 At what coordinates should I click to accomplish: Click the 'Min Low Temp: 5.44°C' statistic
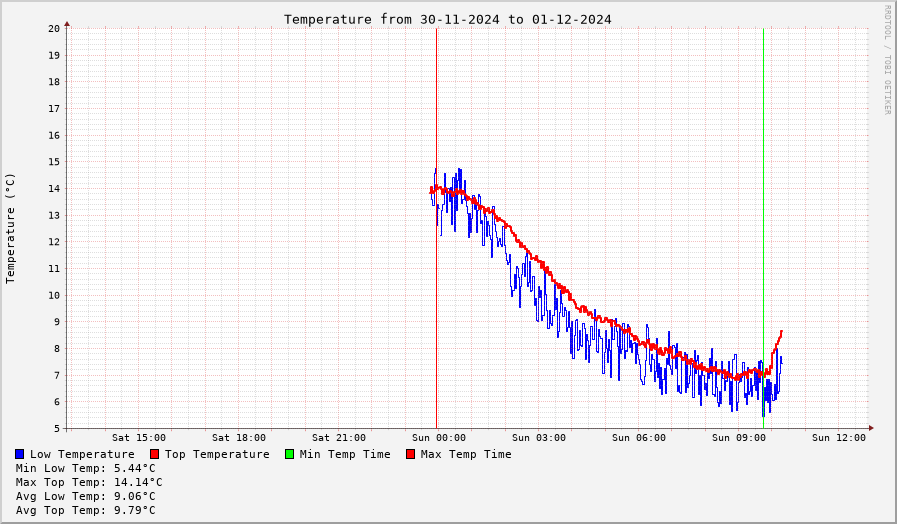point(86,468)
